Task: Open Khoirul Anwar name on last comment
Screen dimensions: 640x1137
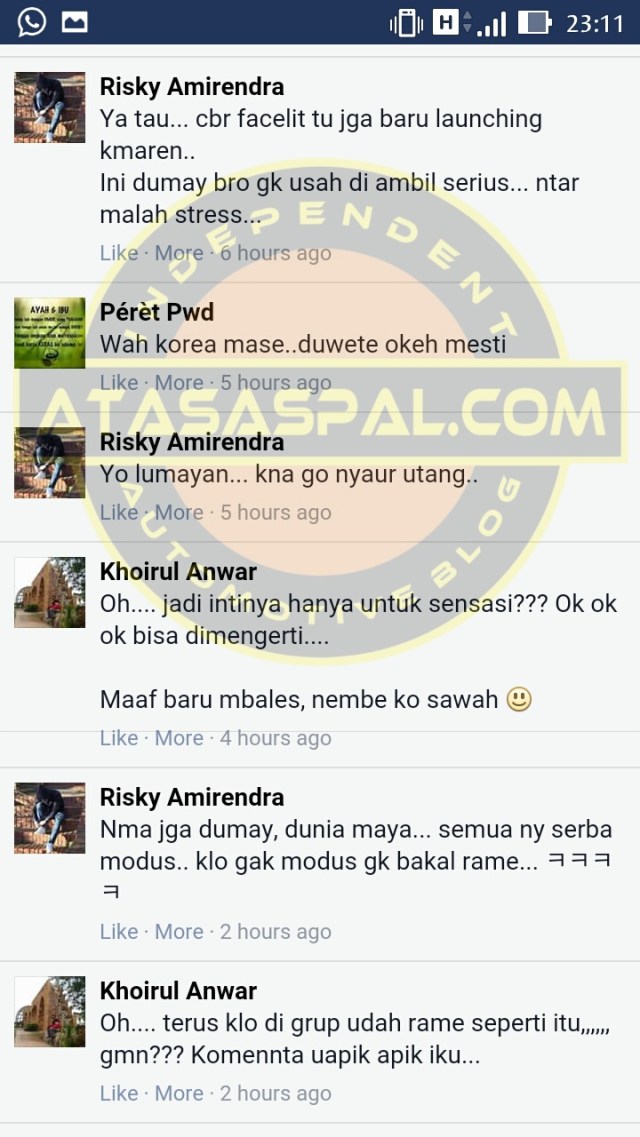Action: click(178, 991)
